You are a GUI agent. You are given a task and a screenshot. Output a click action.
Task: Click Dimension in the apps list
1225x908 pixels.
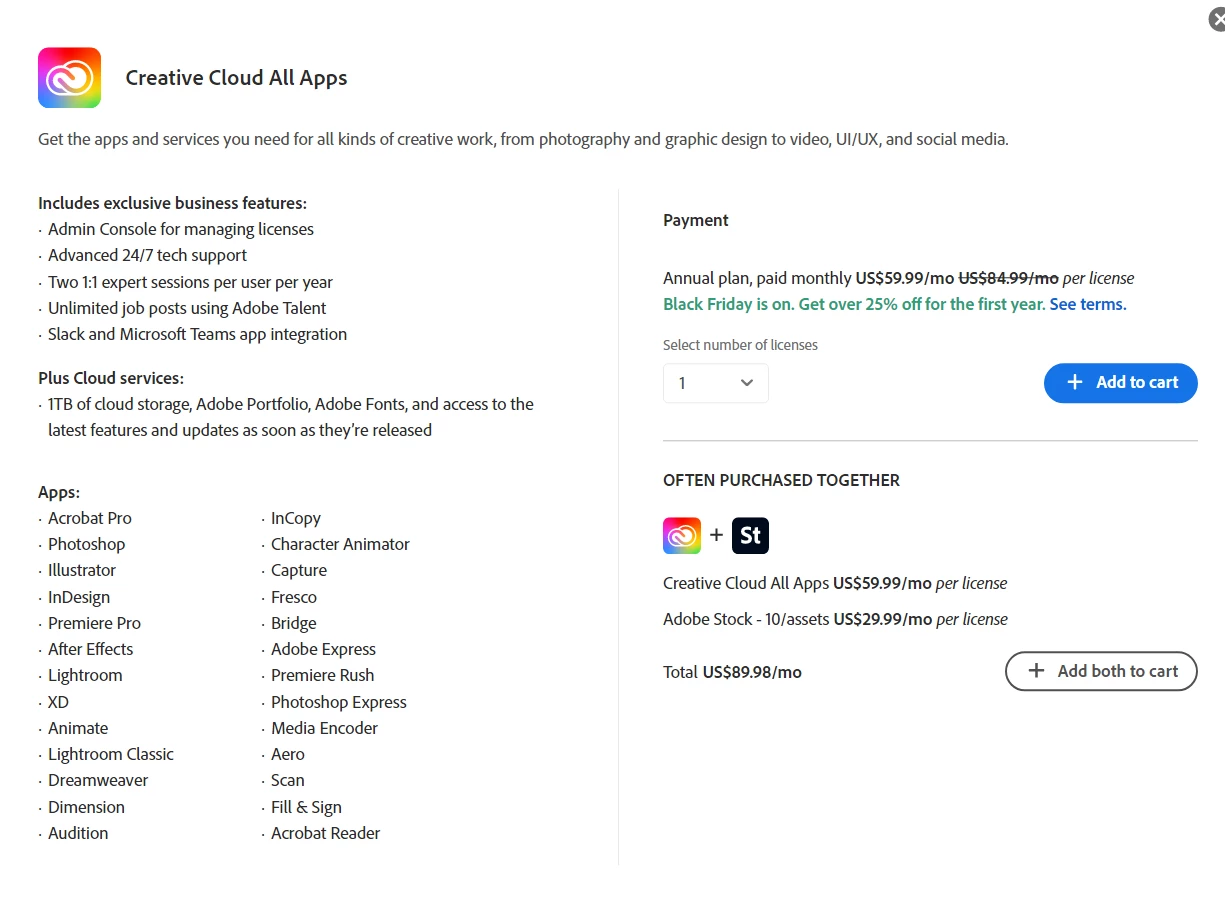coord(87,807)
